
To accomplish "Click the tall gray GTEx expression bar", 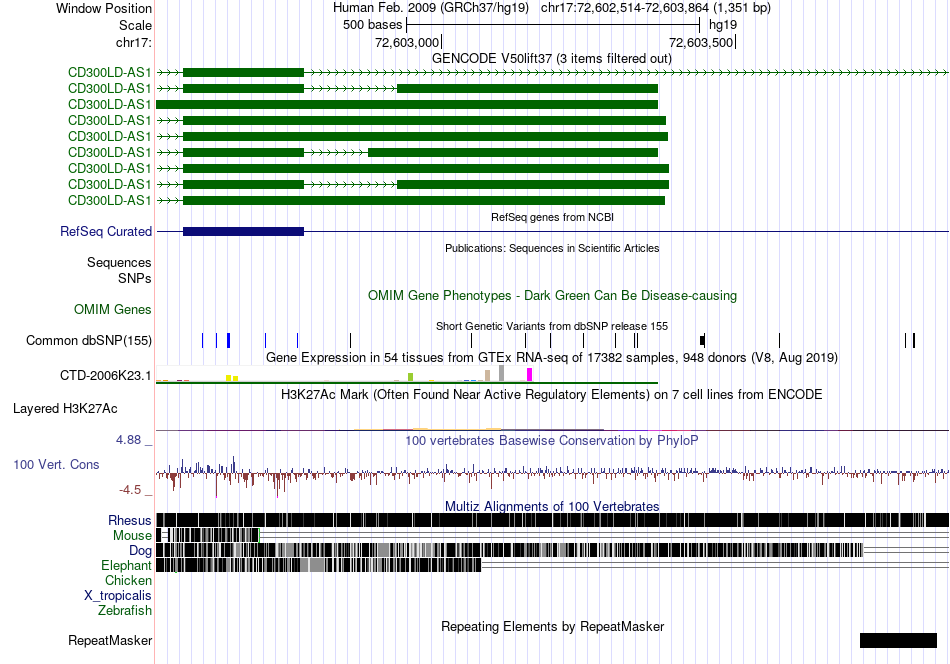I will 501,373.
